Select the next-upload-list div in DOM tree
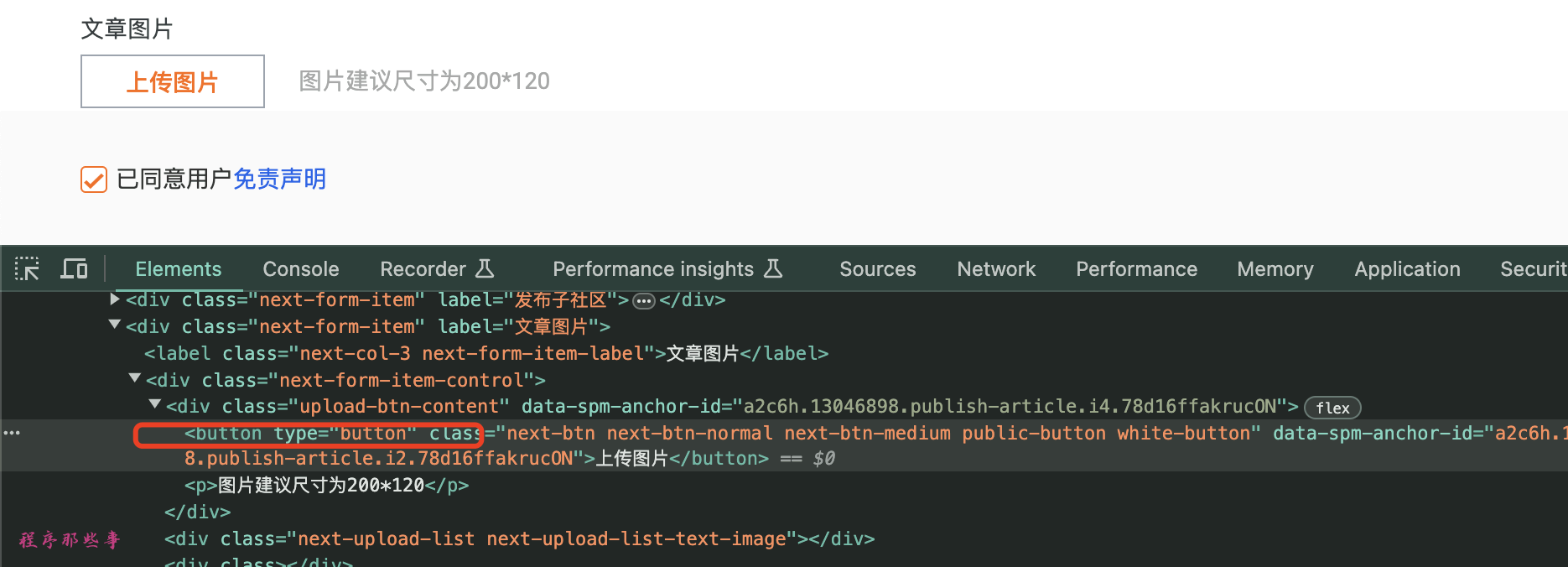Viewport: 1568px width, 567px height. tap(520, 539)
